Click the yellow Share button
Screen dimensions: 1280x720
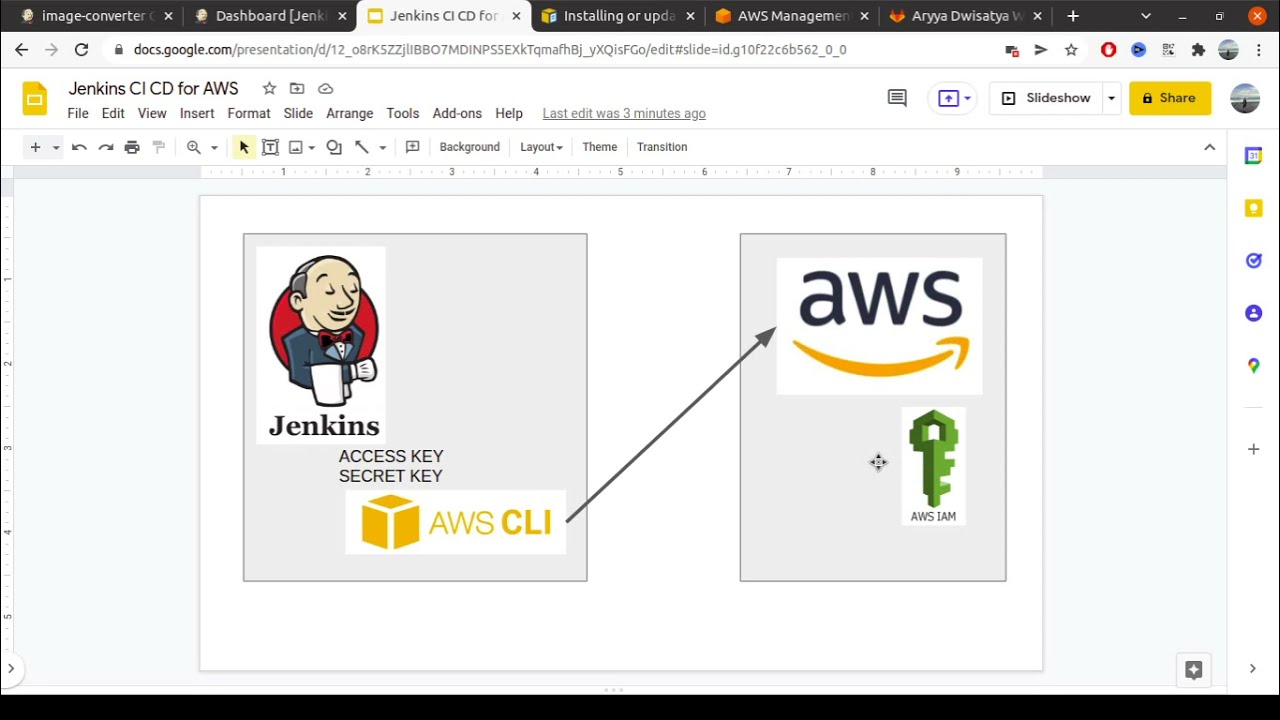(x=1170, y=98)
